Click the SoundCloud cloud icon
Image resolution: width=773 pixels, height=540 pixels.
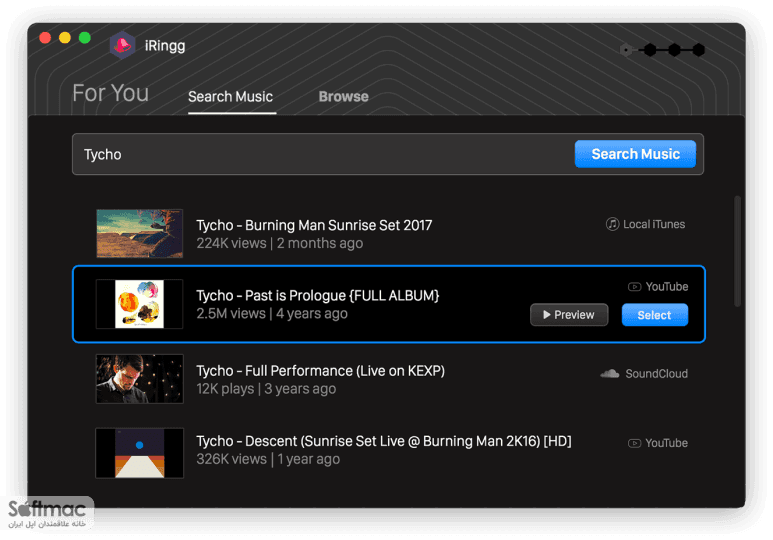[x=610, y=373]
